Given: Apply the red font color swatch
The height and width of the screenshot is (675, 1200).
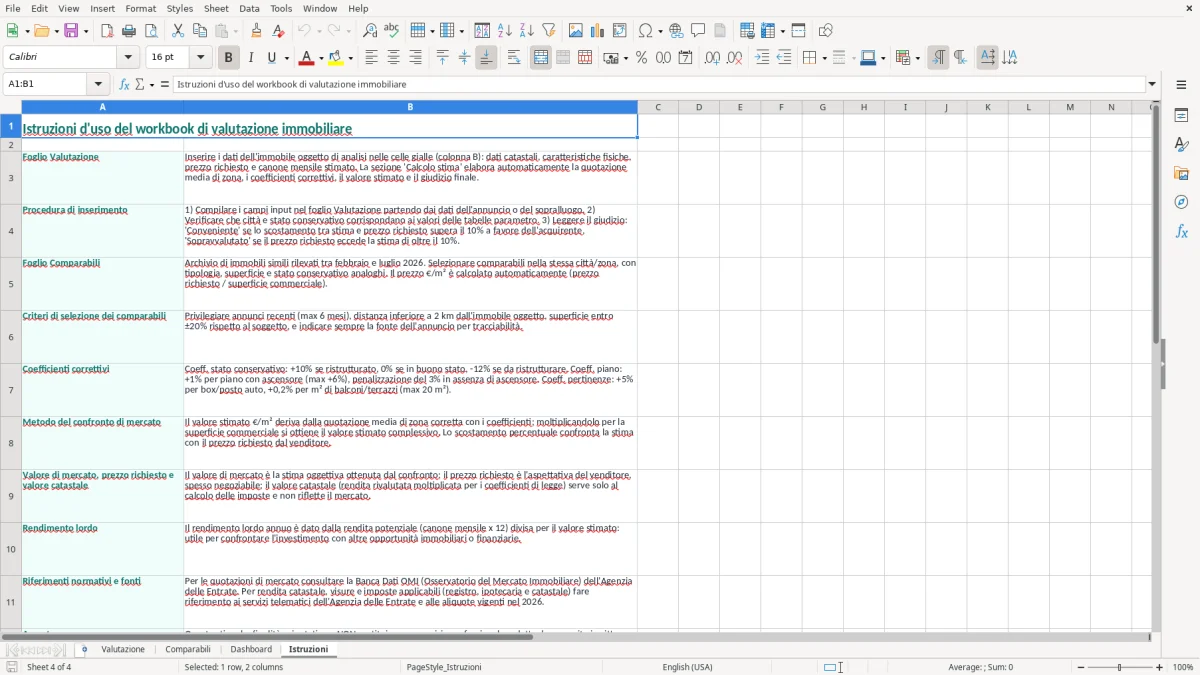Looking at the screenshot, I should pos(307,58).
